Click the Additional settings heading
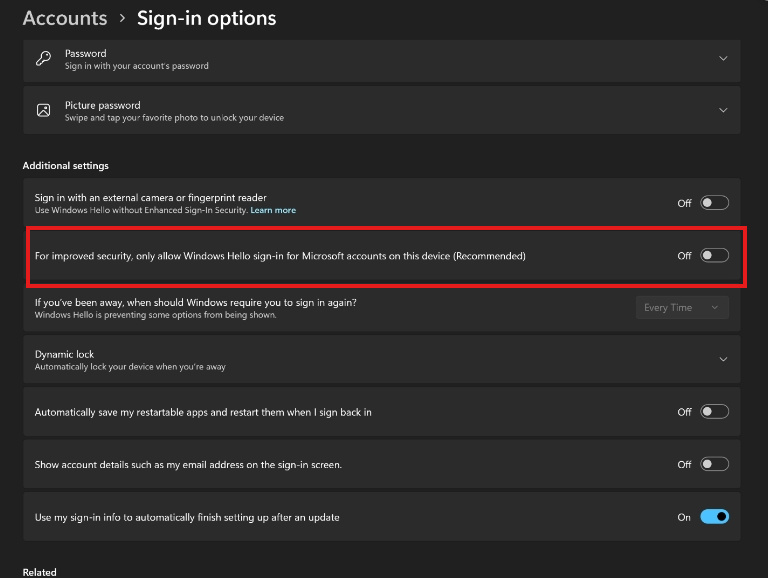This screenshot has height=578, width=768. tap(65, 165)
